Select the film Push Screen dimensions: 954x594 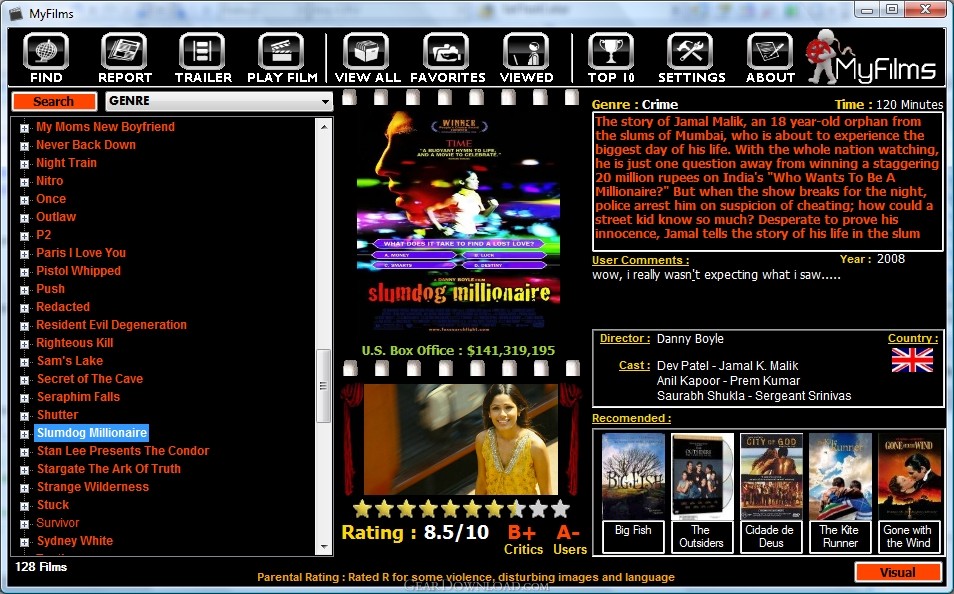click(x=50, y=289)
